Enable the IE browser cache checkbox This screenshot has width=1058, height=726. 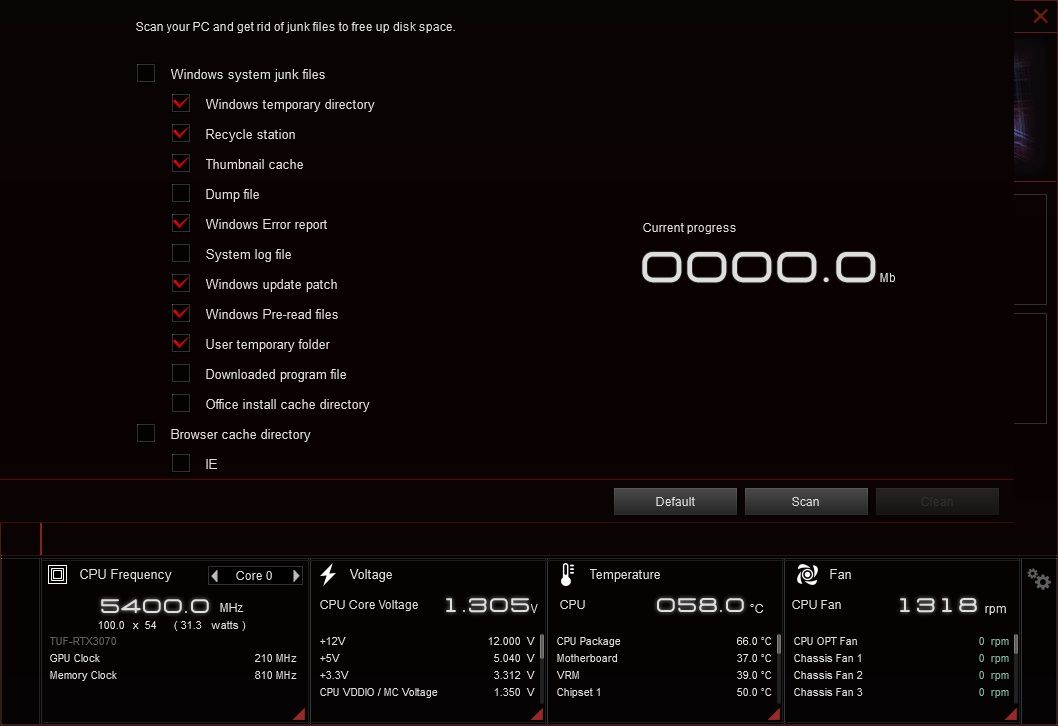click(181, 463)
